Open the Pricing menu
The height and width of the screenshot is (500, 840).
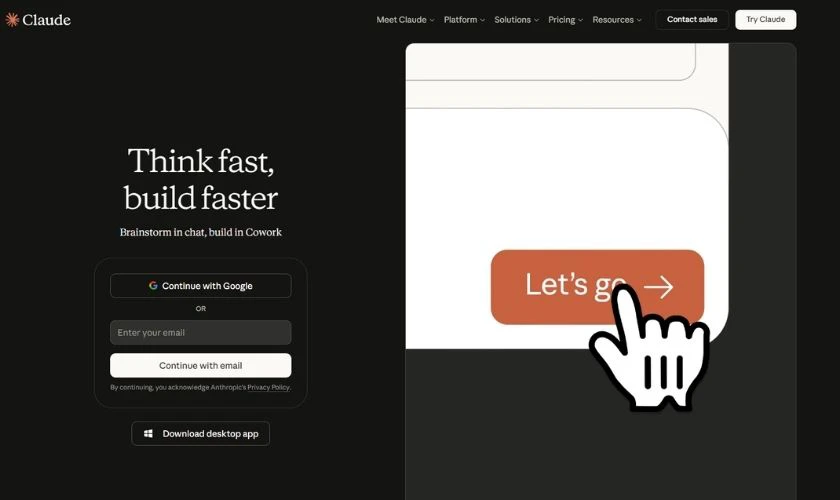point(565,20)
